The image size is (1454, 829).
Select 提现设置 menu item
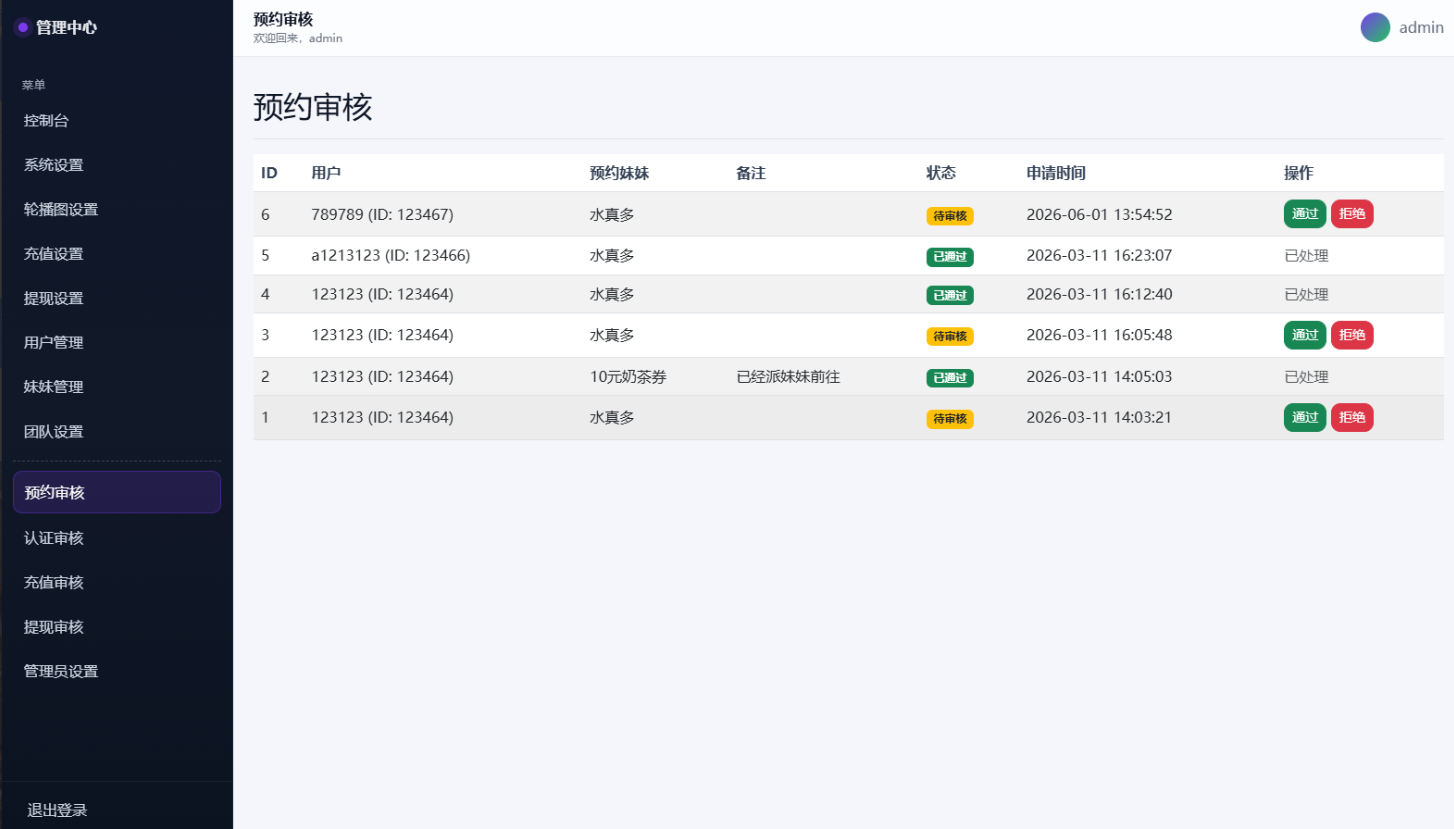pyautogui.click(x=117, y=298)
